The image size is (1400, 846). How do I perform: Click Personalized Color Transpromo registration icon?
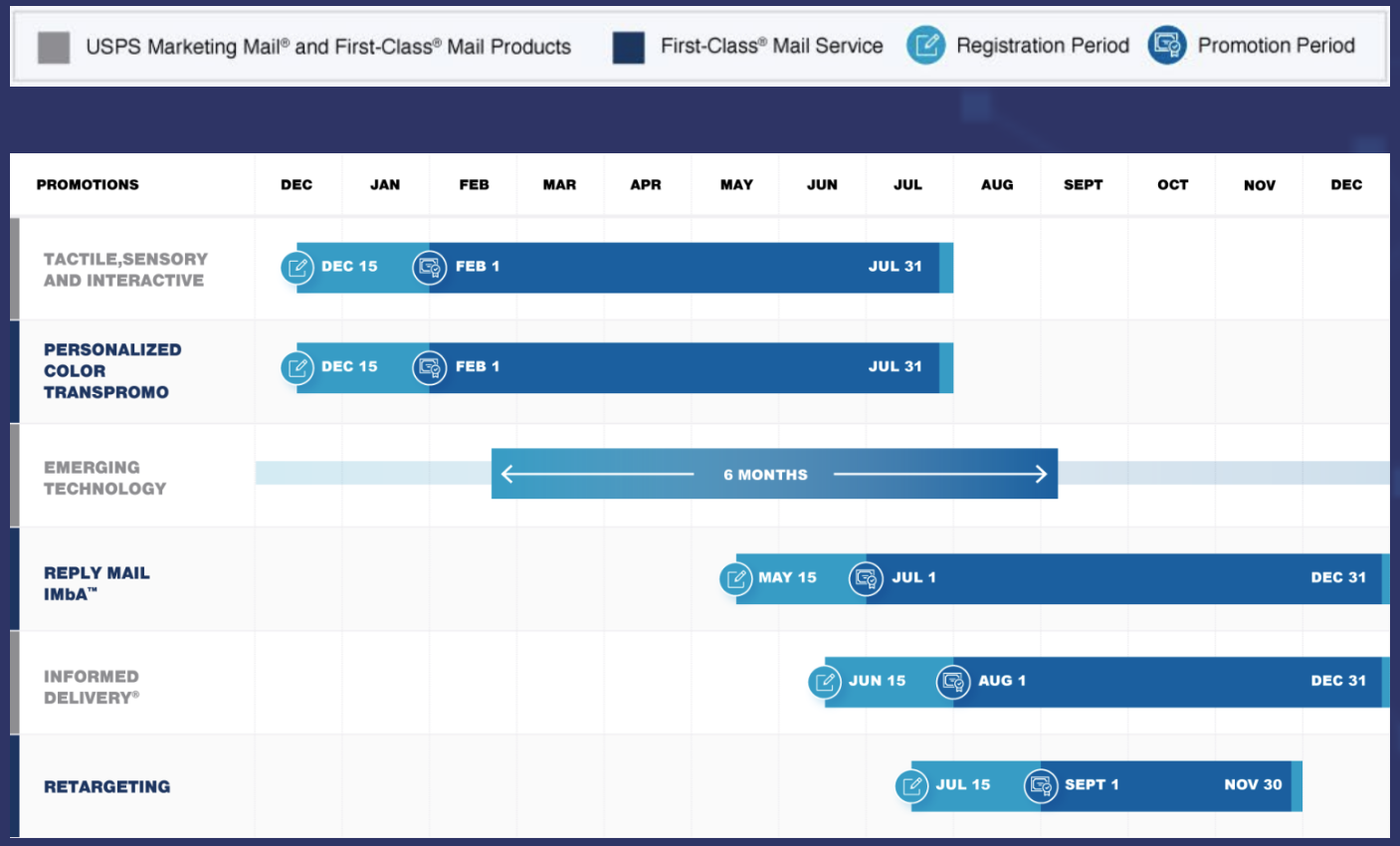(x=297, y=368)
